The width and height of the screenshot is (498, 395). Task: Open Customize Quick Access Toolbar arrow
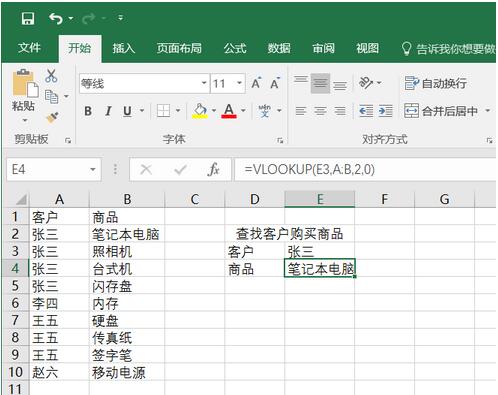coord(121,18)
